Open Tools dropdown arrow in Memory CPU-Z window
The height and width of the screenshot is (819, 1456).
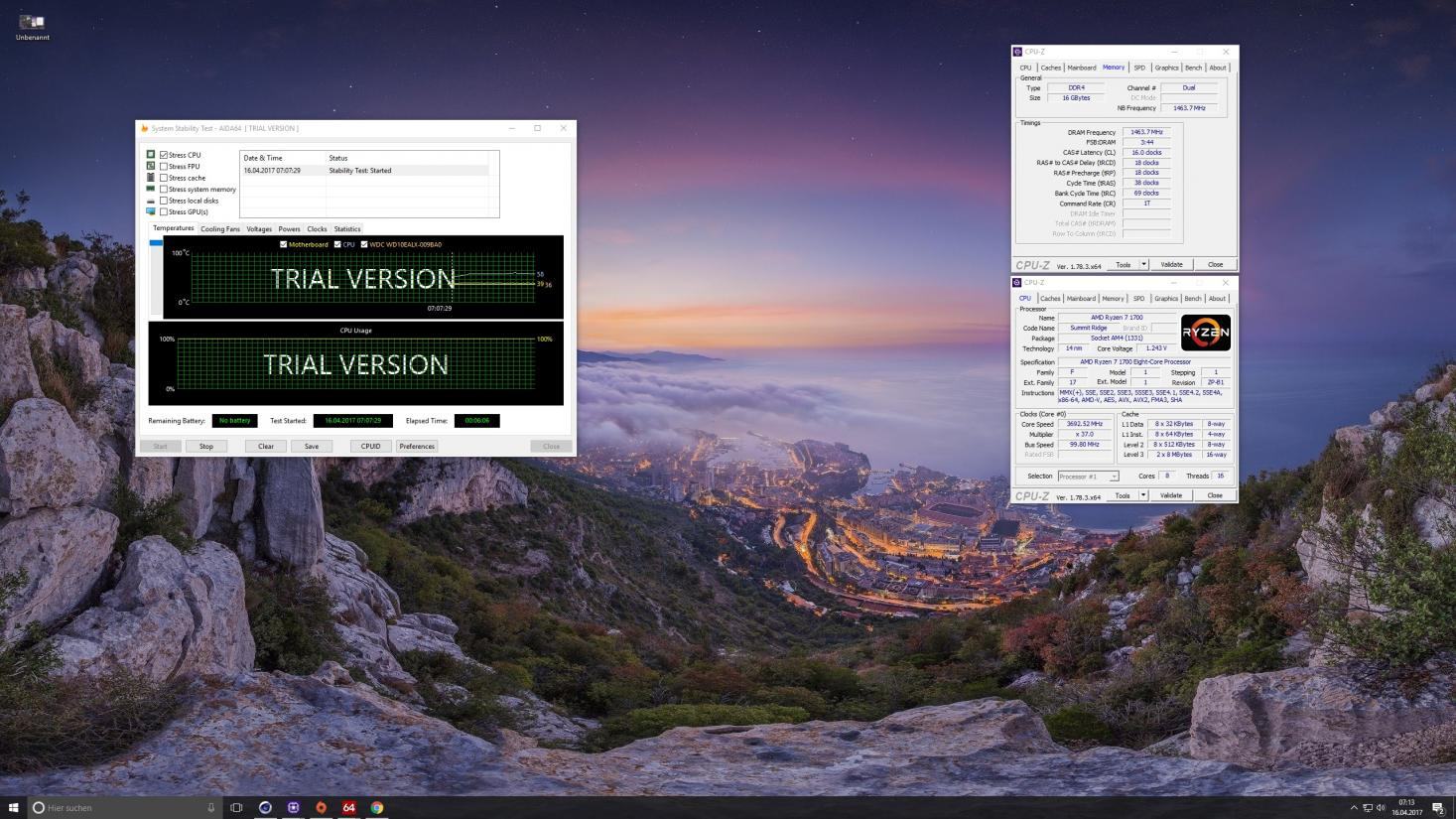coord(1143,264)
